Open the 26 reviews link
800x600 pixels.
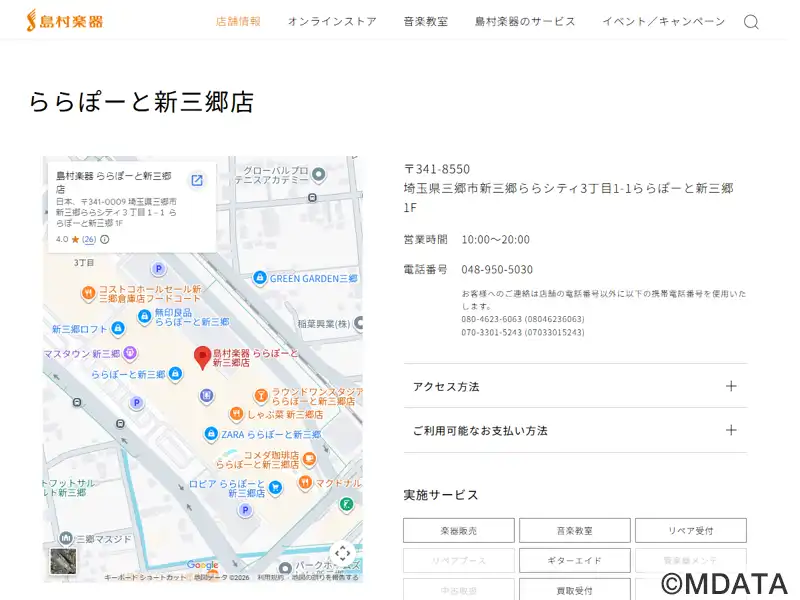point(89,240)
